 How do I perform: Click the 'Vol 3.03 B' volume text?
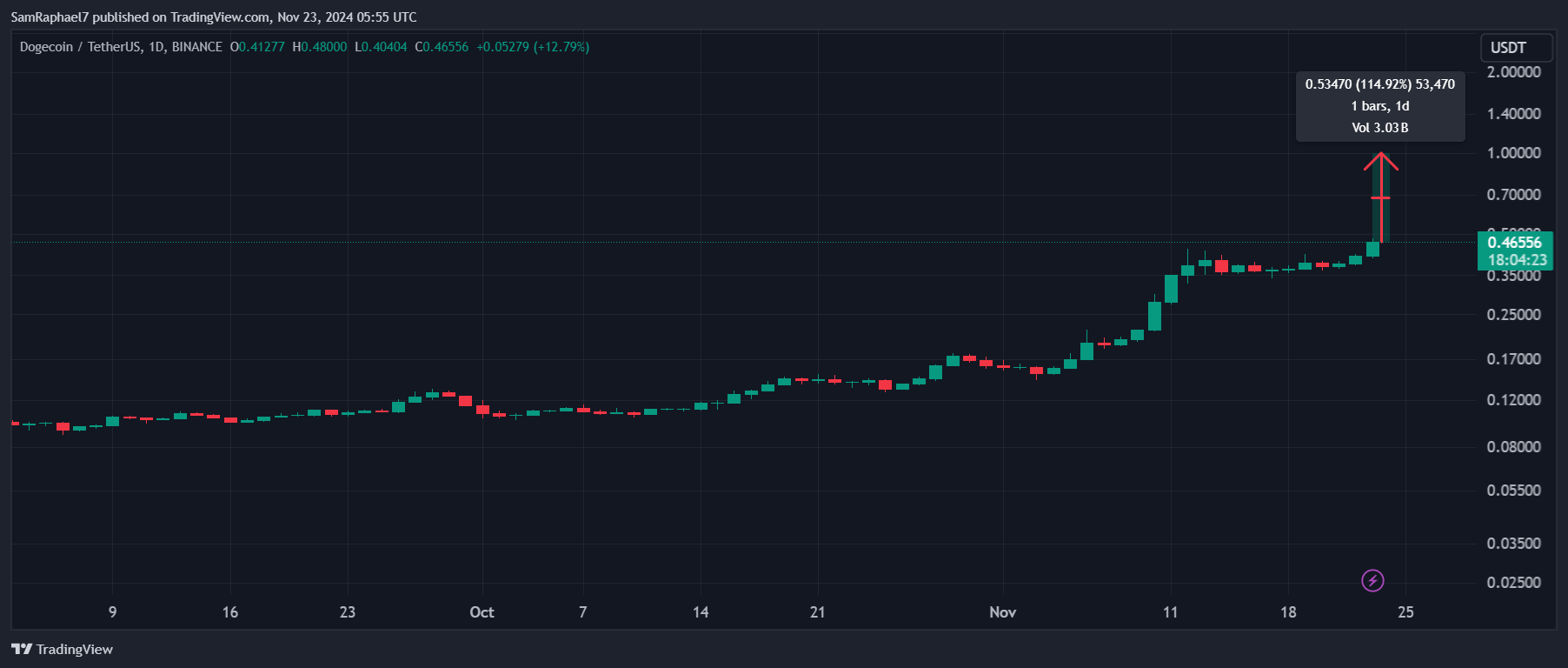tap(1380, 128)
